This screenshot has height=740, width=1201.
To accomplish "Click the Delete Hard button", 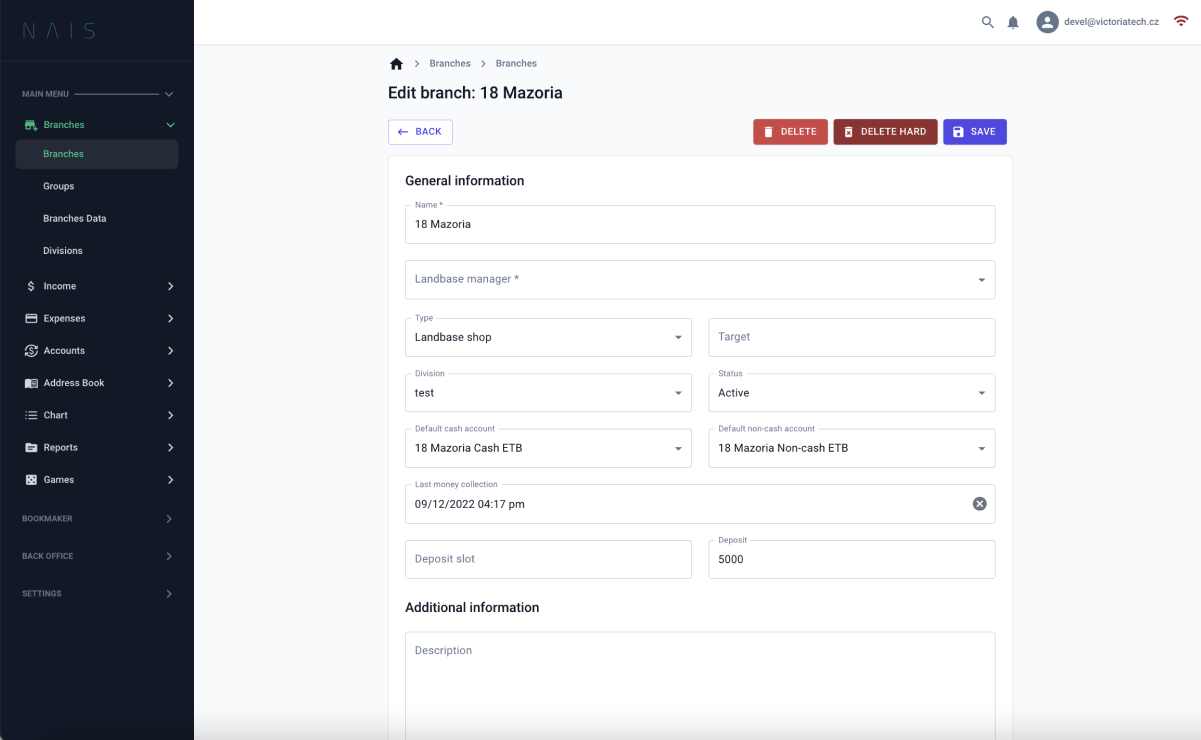I will 885,132.
